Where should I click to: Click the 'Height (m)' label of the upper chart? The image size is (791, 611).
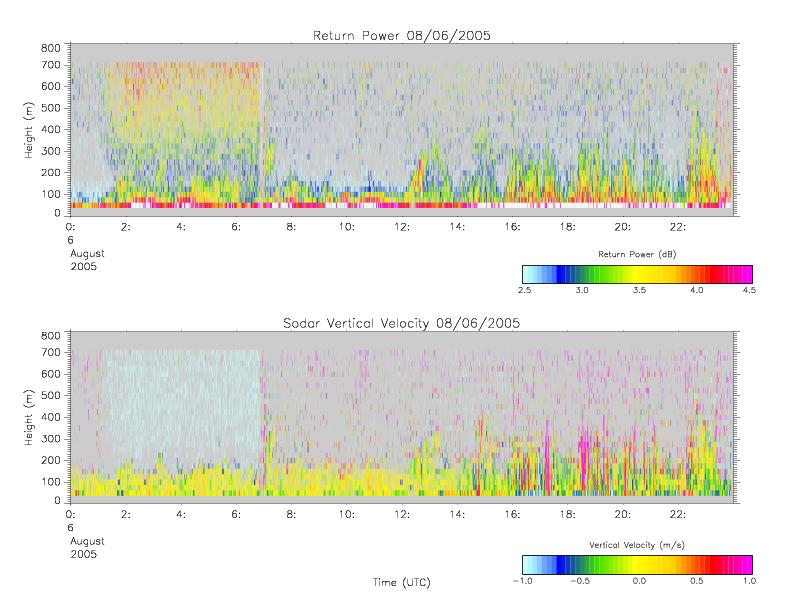29,130
